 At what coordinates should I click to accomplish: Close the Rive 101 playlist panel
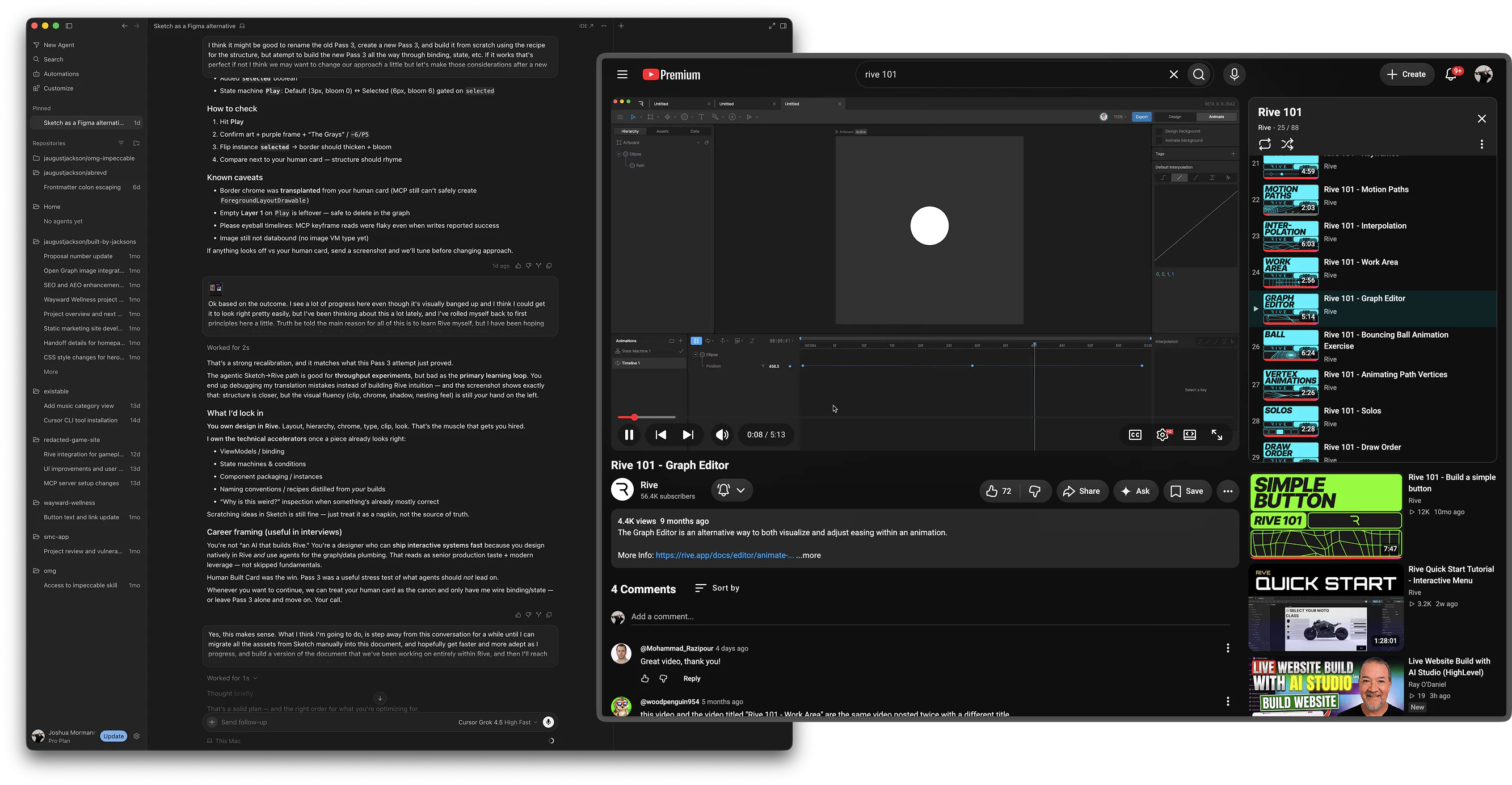pos(1481,119)
